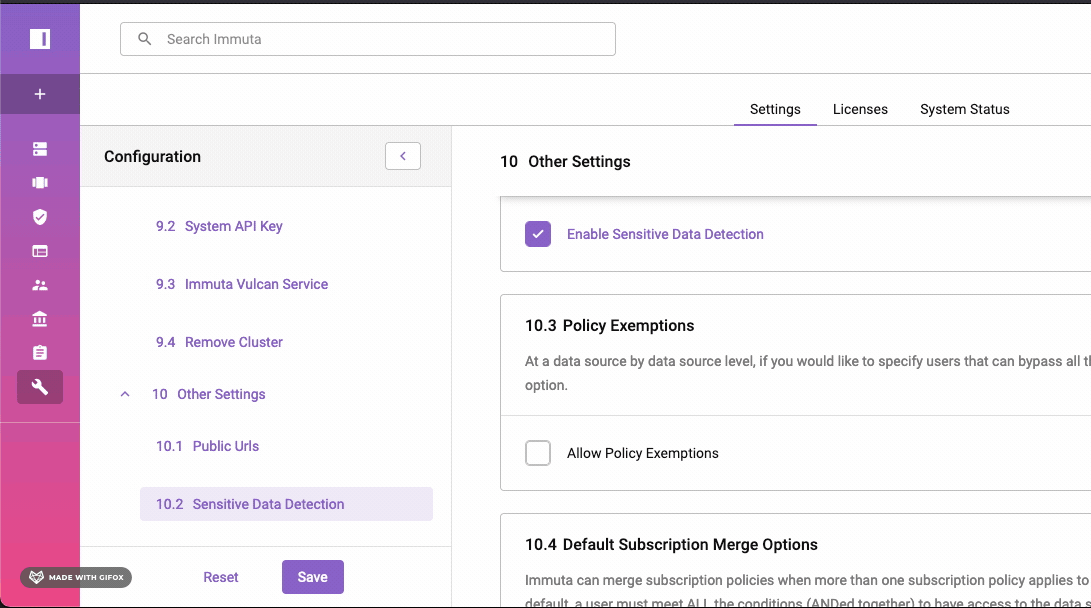
Task: Click the Enable Sensitive Data Detection label
Action: tap(665, 234)
